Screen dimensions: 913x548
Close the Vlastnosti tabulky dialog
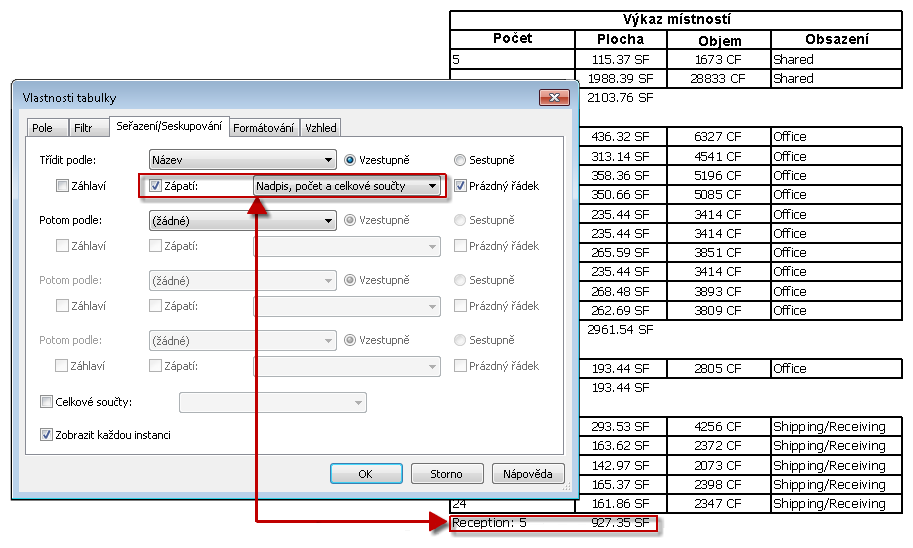(x=554, y=97)
